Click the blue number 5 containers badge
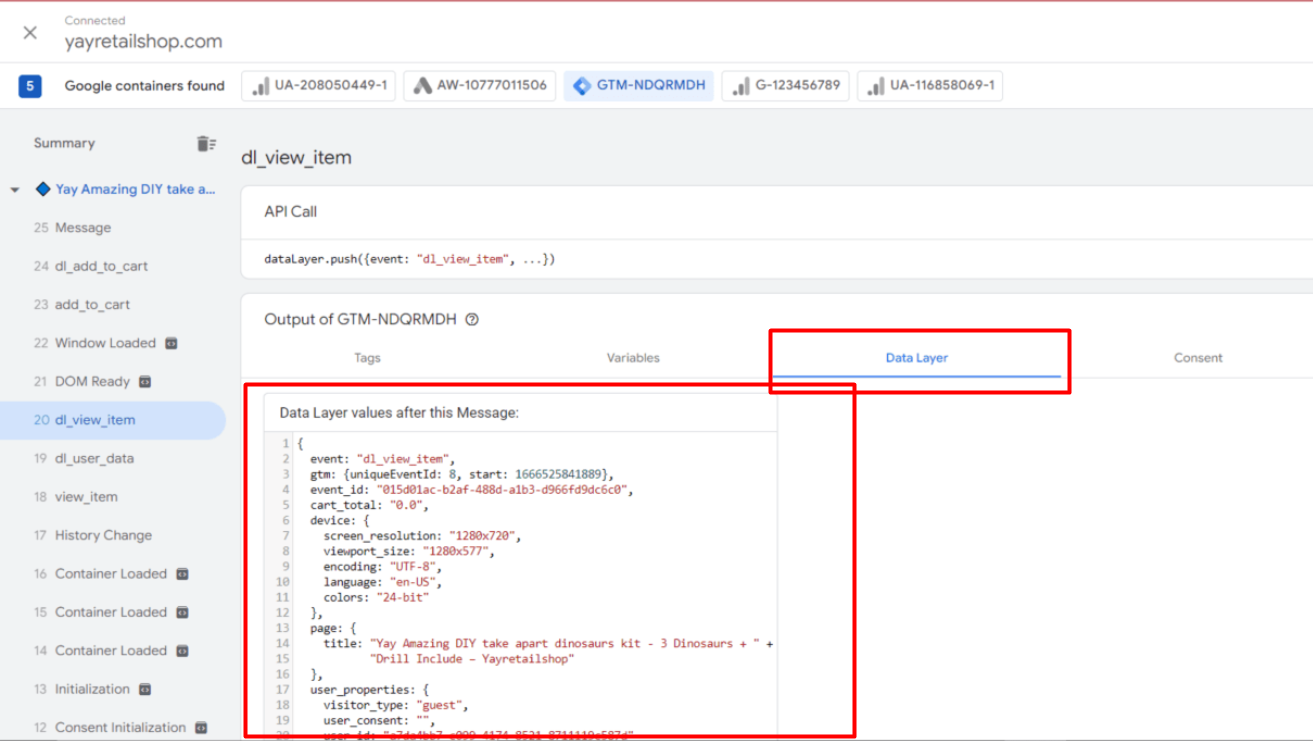Viewport: 1313px width, 741px height. [30, 86]
